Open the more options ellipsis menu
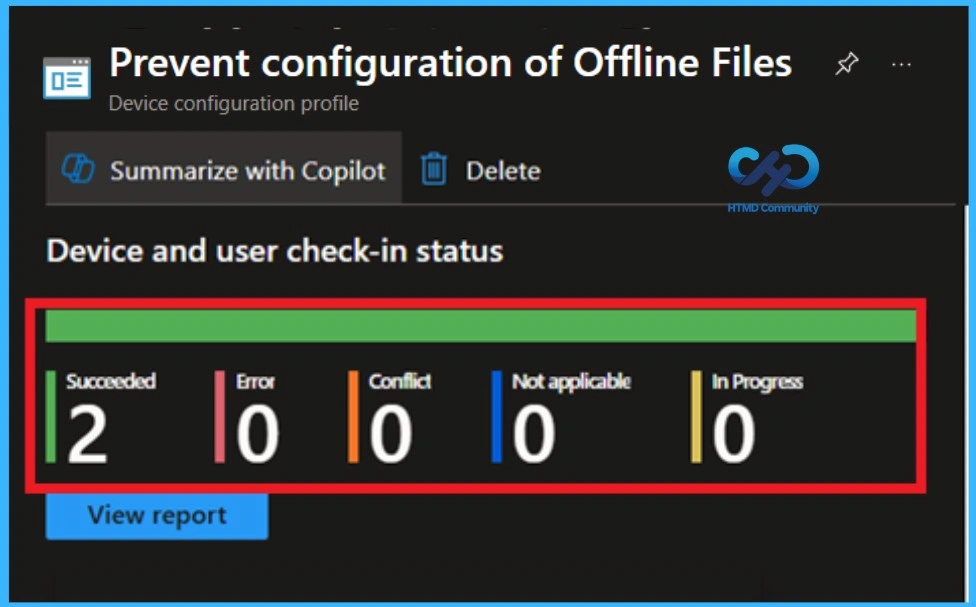Screen dimensions: 976x607 901,63
